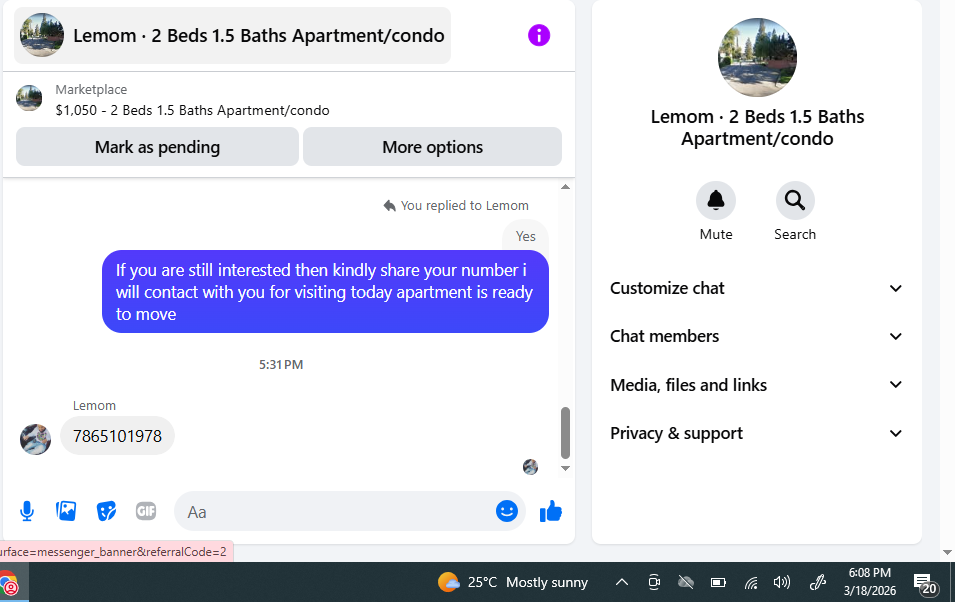The height and width of the screenshot is (602, 955).
Task: Mute the conversation with bell icon
Action: pos(716,200)
